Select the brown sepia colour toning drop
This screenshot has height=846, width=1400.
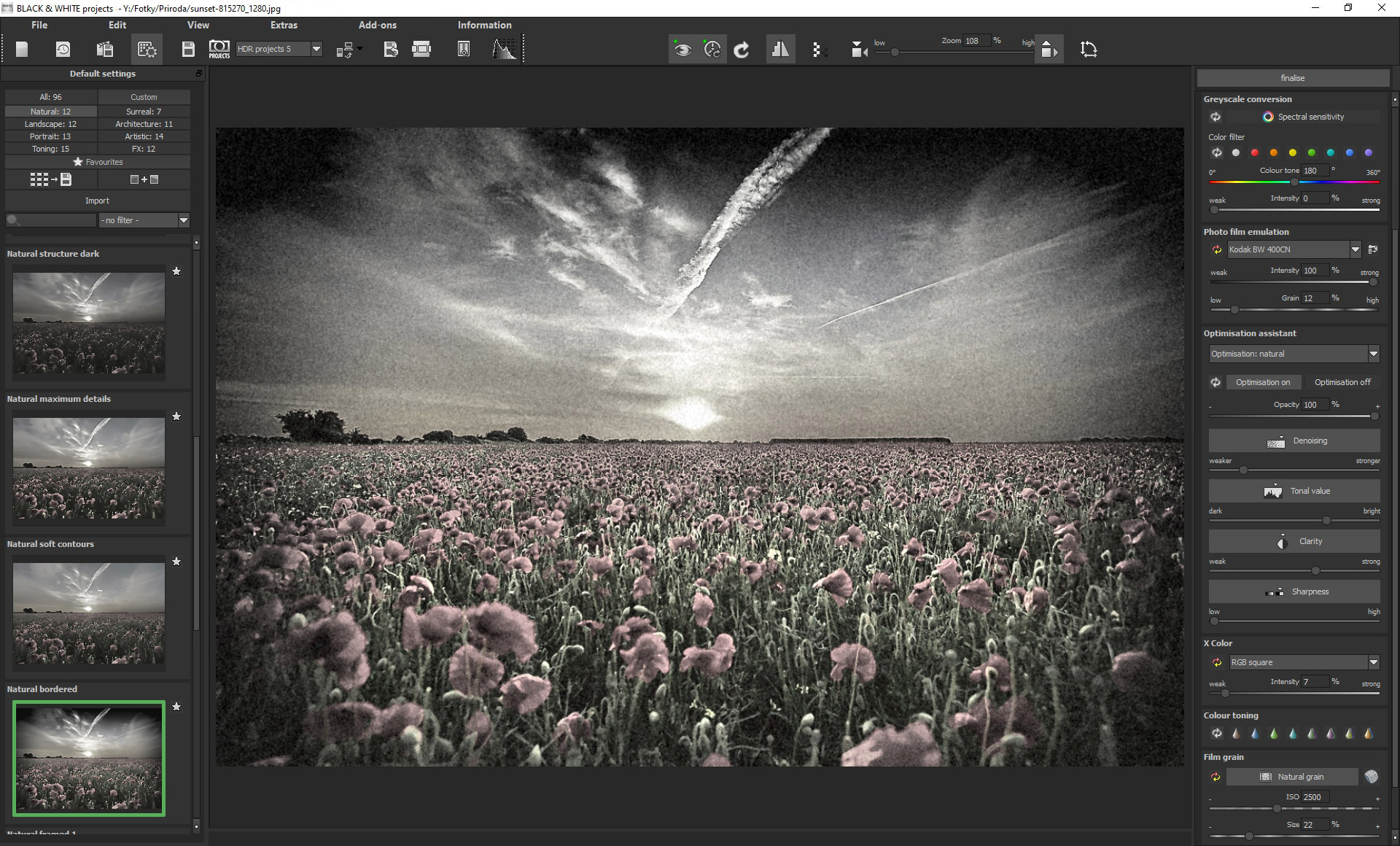click(1236, 734)
